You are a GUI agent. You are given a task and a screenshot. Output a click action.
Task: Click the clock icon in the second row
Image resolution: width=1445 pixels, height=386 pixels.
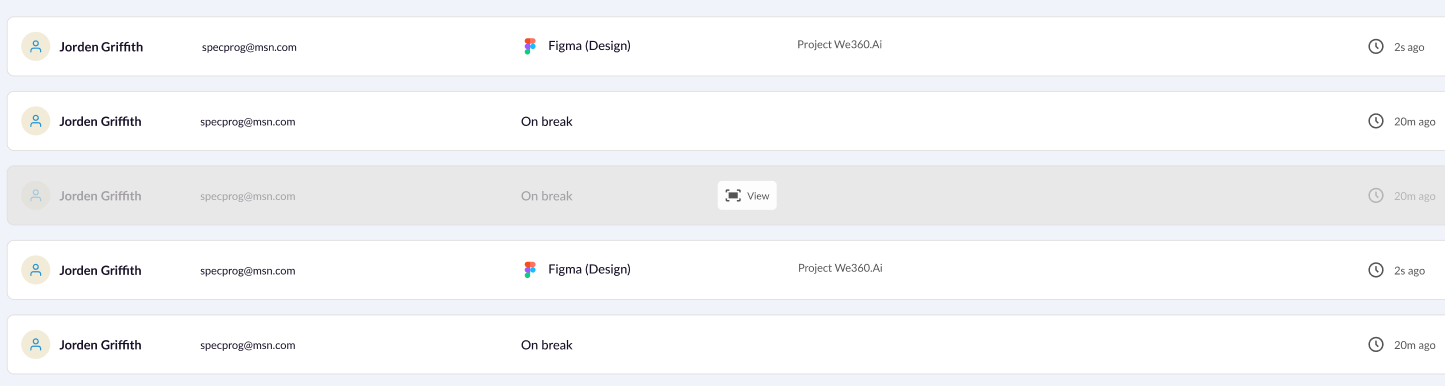(x=1376, y=121)
